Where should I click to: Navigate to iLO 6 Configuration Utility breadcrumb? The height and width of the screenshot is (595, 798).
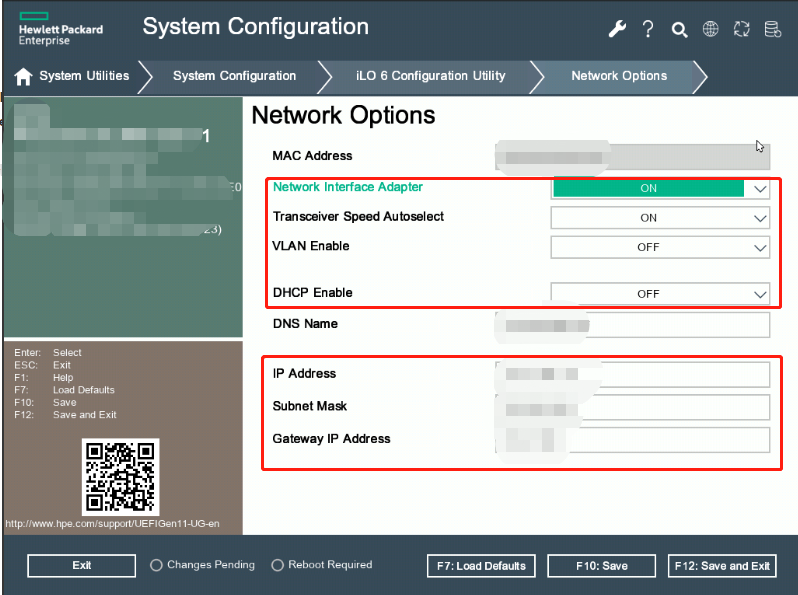point(431,76)
